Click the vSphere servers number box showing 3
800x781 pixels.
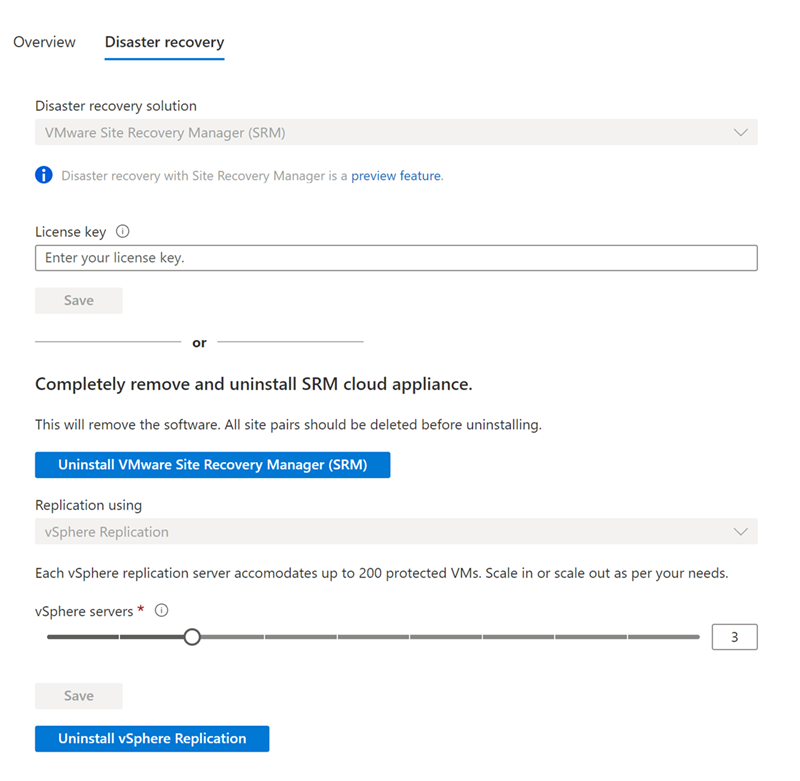click(x=734, y=637)
